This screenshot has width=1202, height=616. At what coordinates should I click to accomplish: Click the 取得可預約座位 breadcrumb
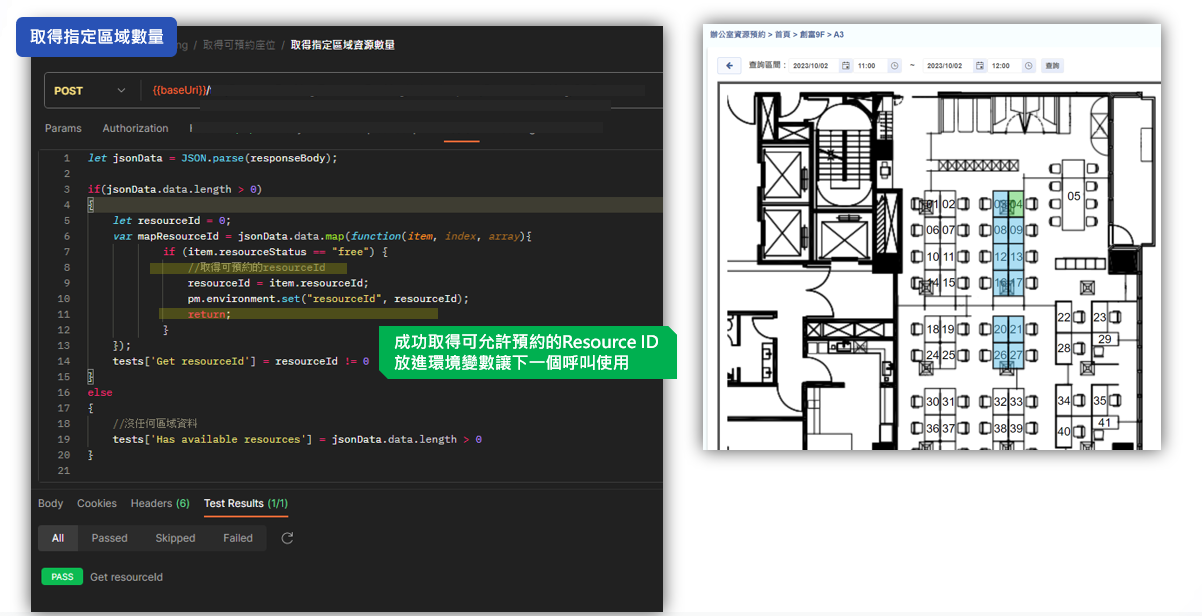239,45
